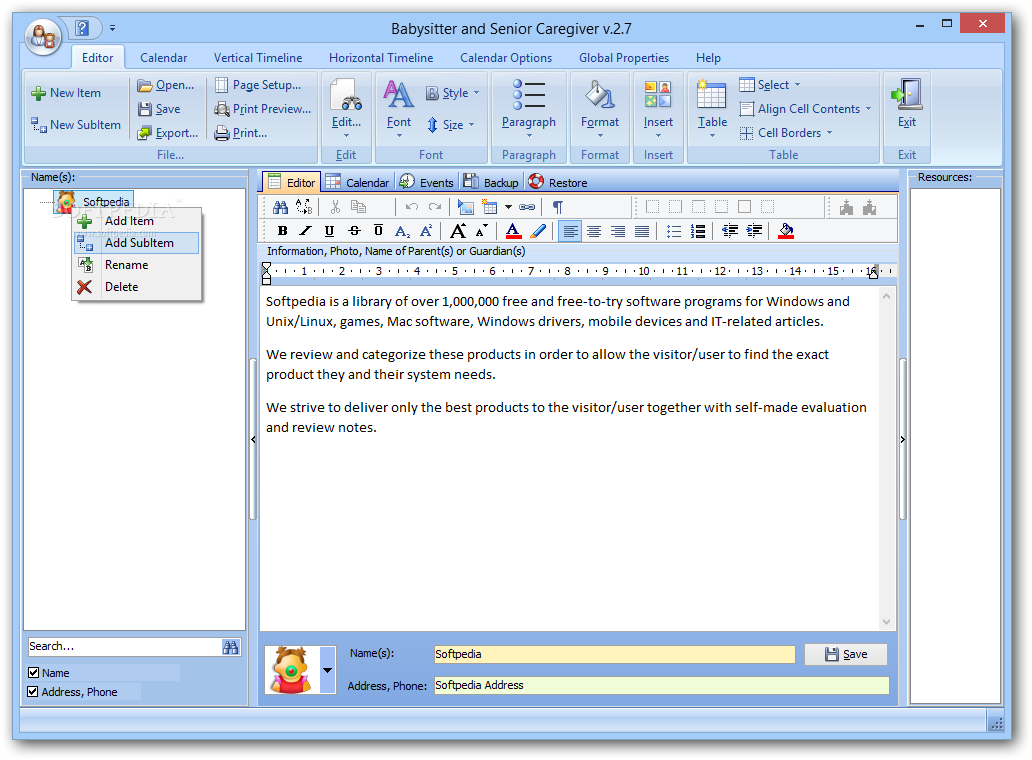The width and height of the screenshot is (1032, 760).
Task: Click the Exit ribbon button
Action: click(x=907, y=103)
